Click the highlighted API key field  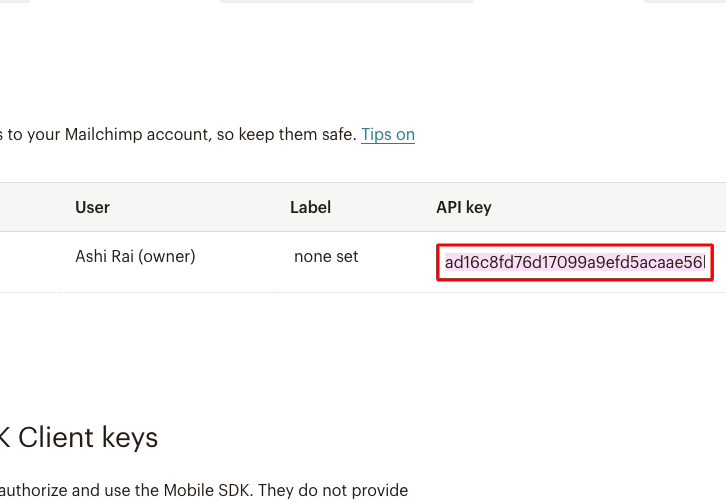point(574,263)
